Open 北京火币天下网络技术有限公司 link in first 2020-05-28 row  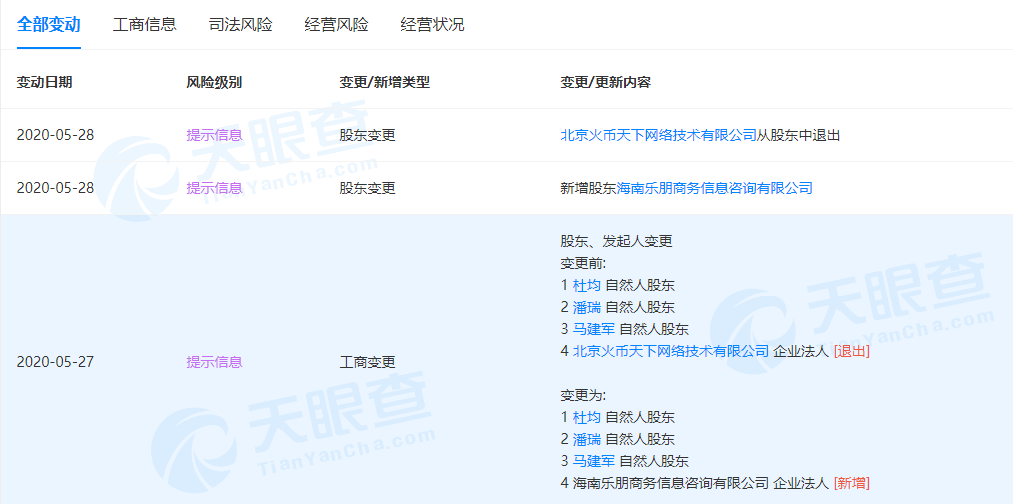tap(658, 136)
